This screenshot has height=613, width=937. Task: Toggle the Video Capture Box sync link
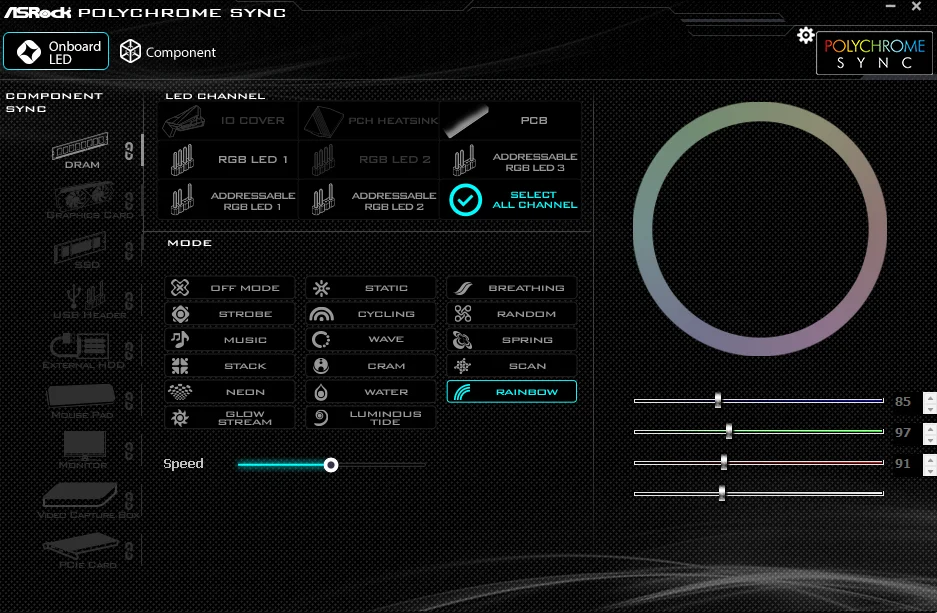click(128, 501)
